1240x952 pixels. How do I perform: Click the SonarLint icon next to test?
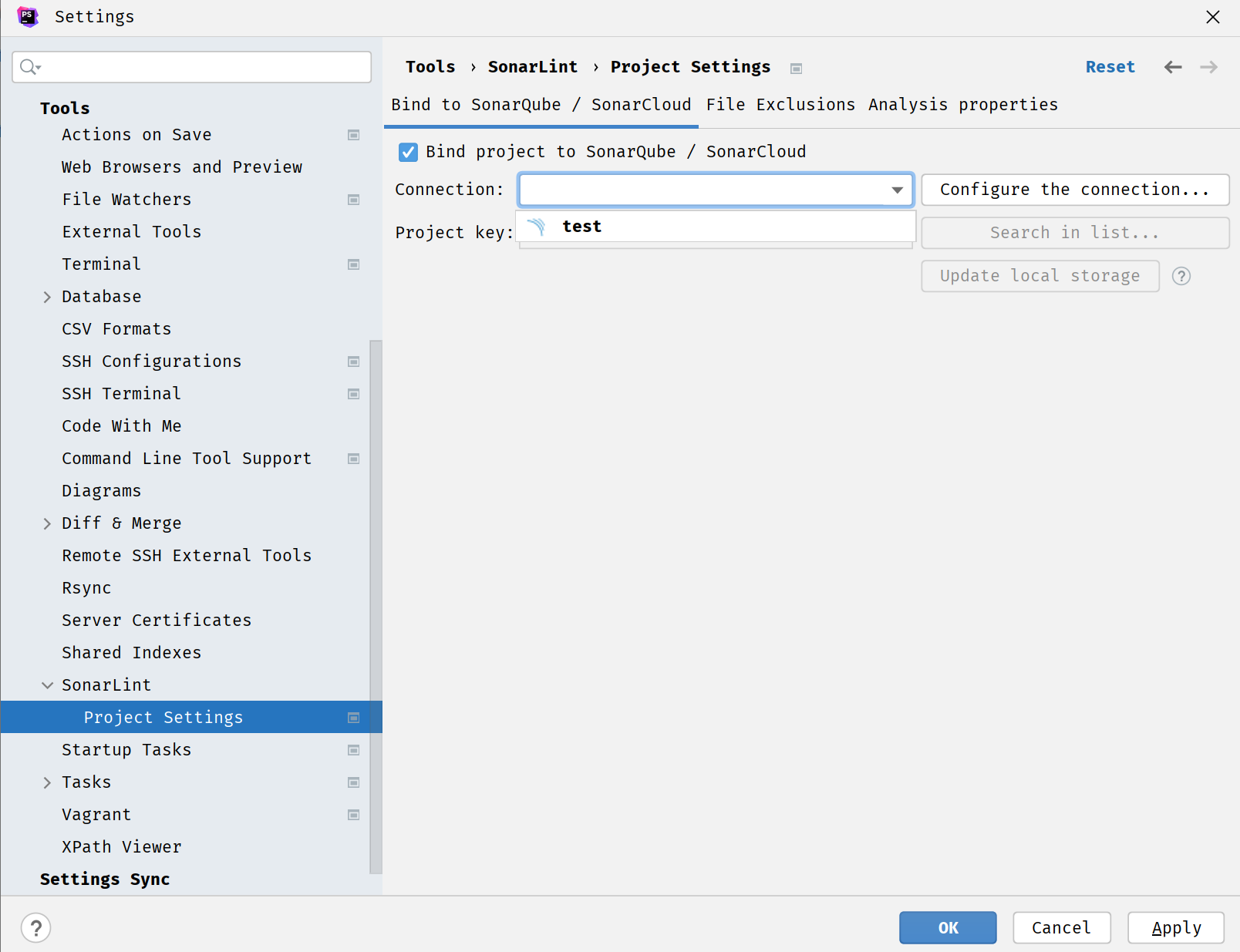tap(537, 227)
